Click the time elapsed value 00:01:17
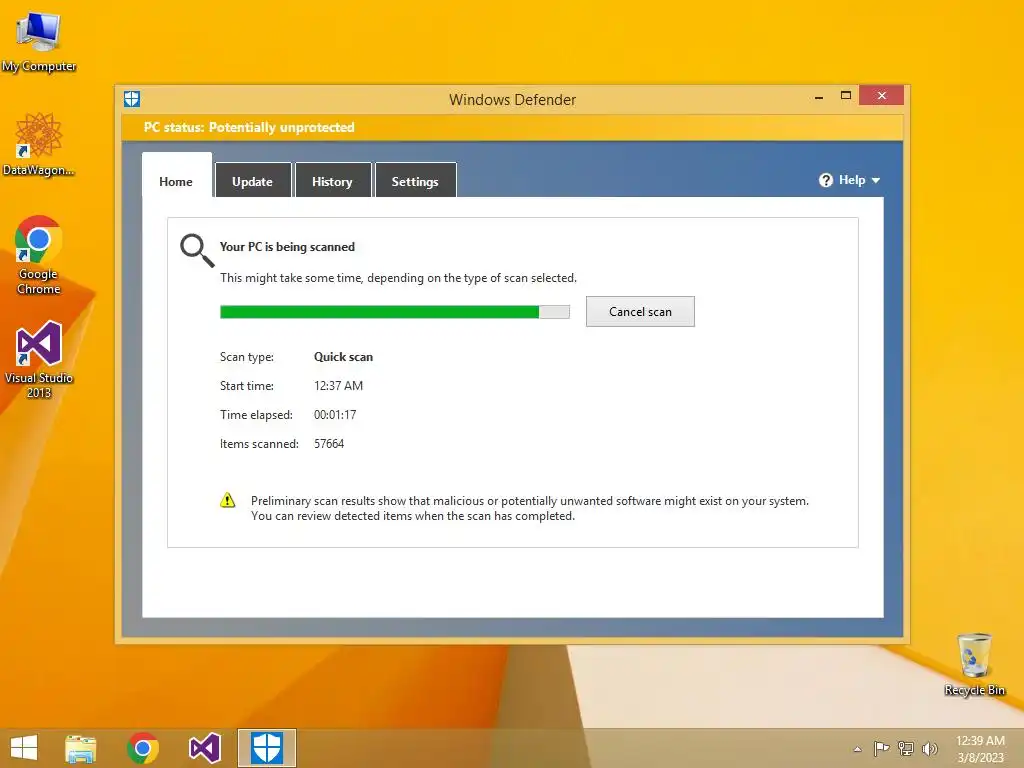The width and height of the screenshot is (1024, 768). click(x=335, y=415)
